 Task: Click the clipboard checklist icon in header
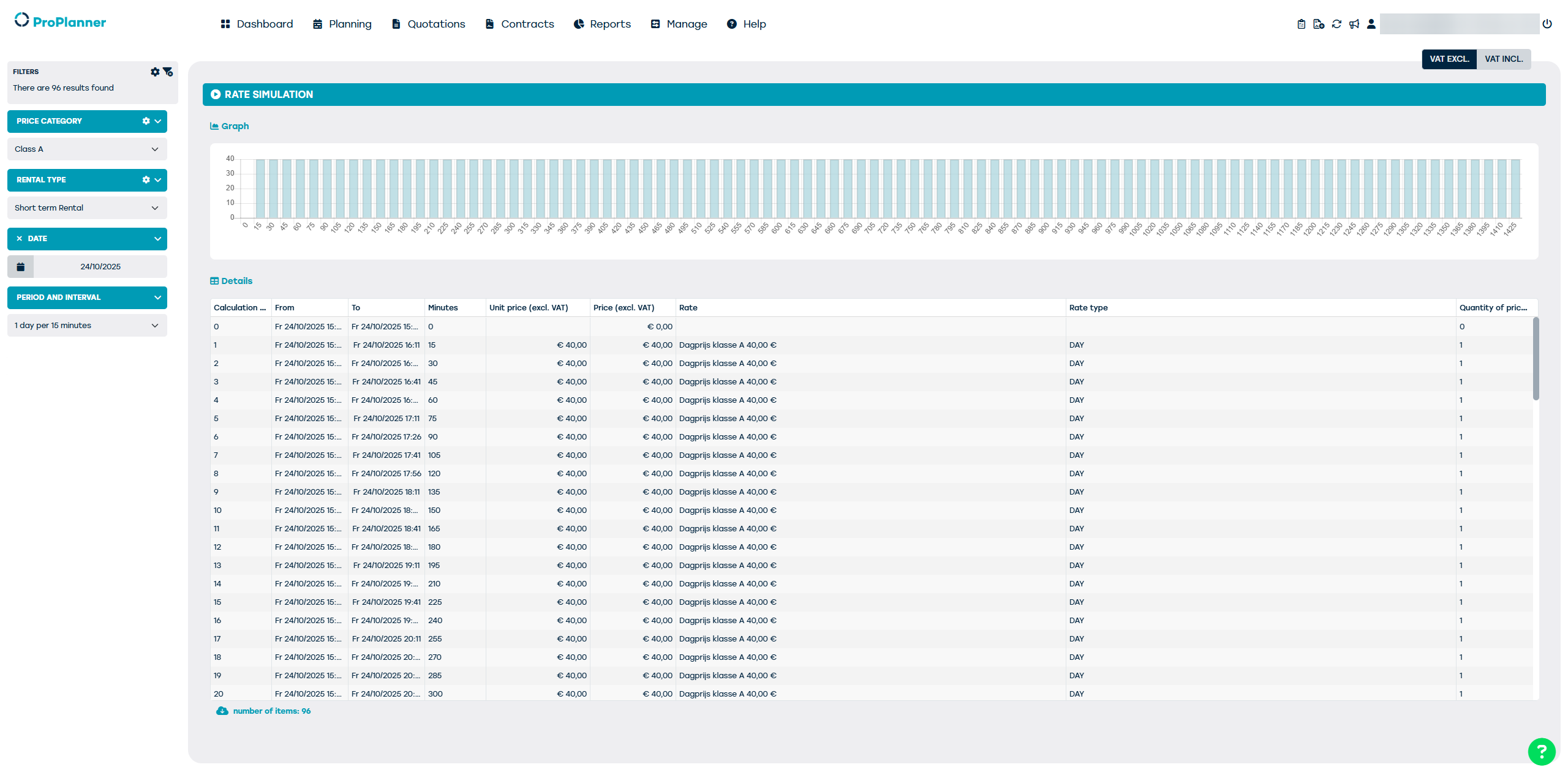(1301, 24)
